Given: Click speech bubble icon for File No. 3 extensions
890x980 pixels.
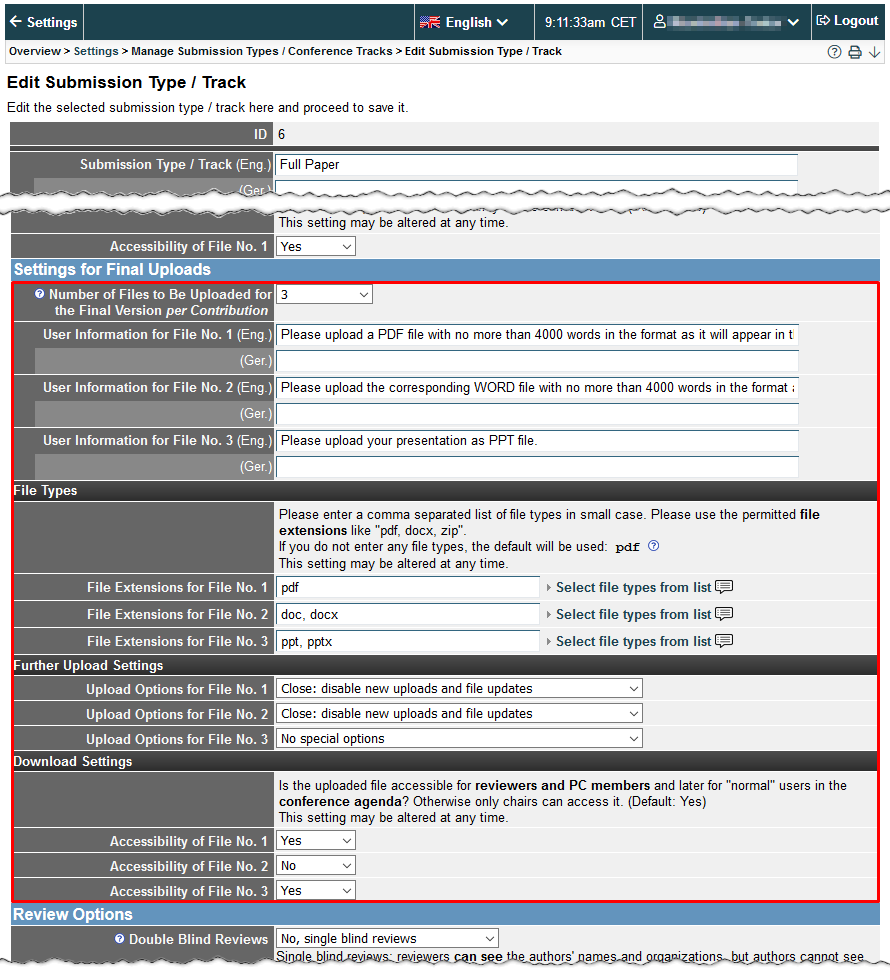Looking at the screenshot, I should [724, 641].
